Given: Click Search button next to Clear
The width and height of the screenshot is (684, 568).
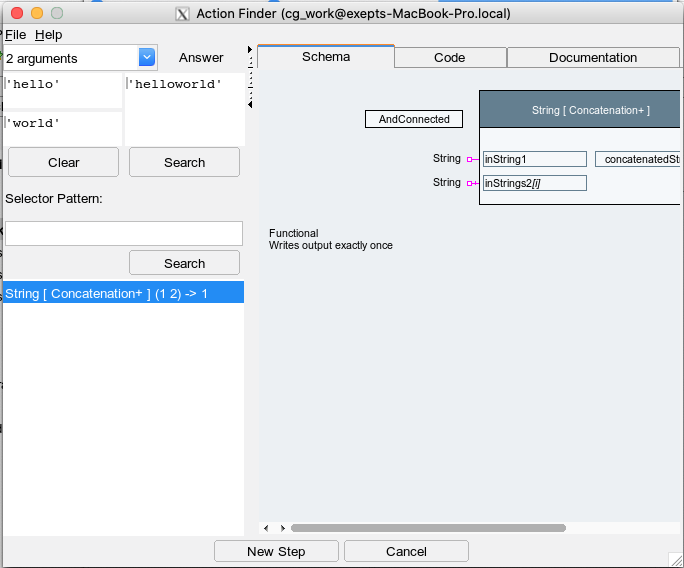Looking at the screenshot, I should 184,162.
